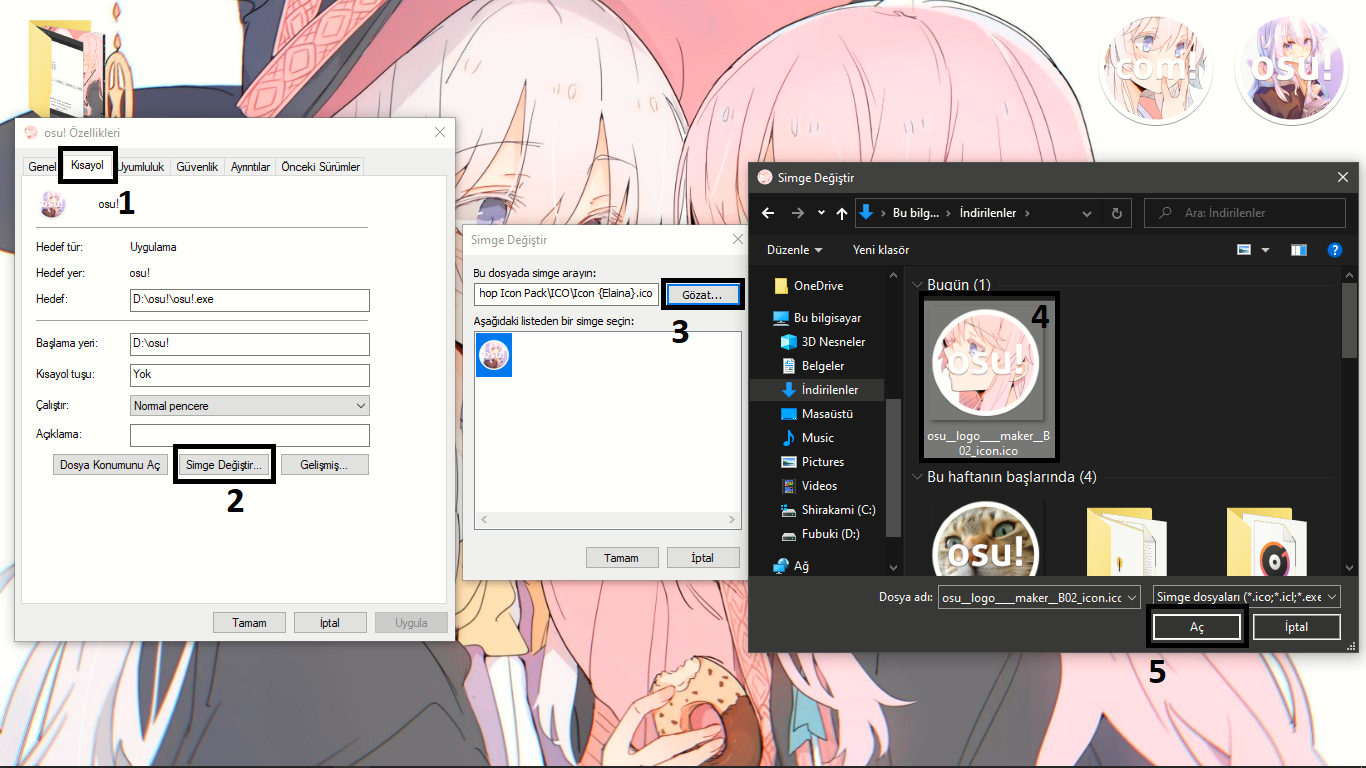Image resolution: width=1366 pixels, height=768 pixels.
Task: Click Tamam in the osu! Özellikleri window
Action: 250,623
